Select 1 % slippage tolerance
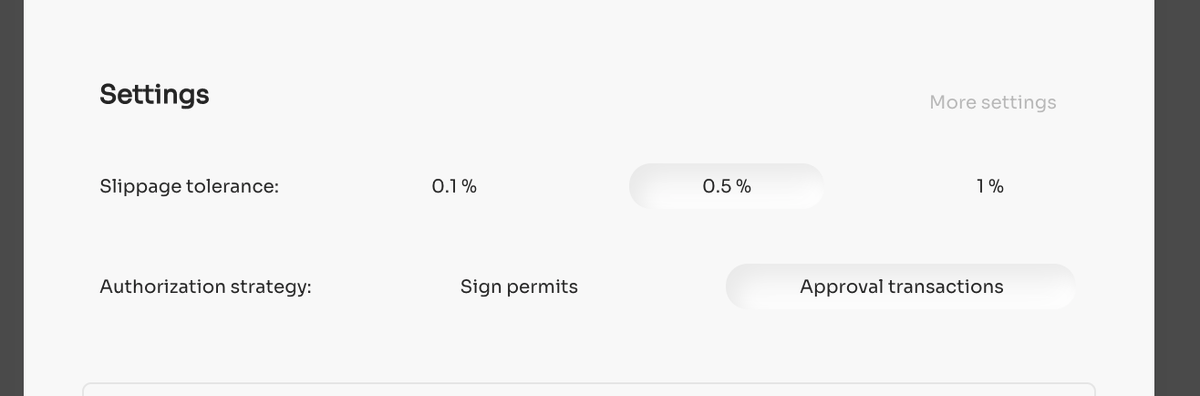This screenshot has height=396, width=1200. tap(990, 186)
